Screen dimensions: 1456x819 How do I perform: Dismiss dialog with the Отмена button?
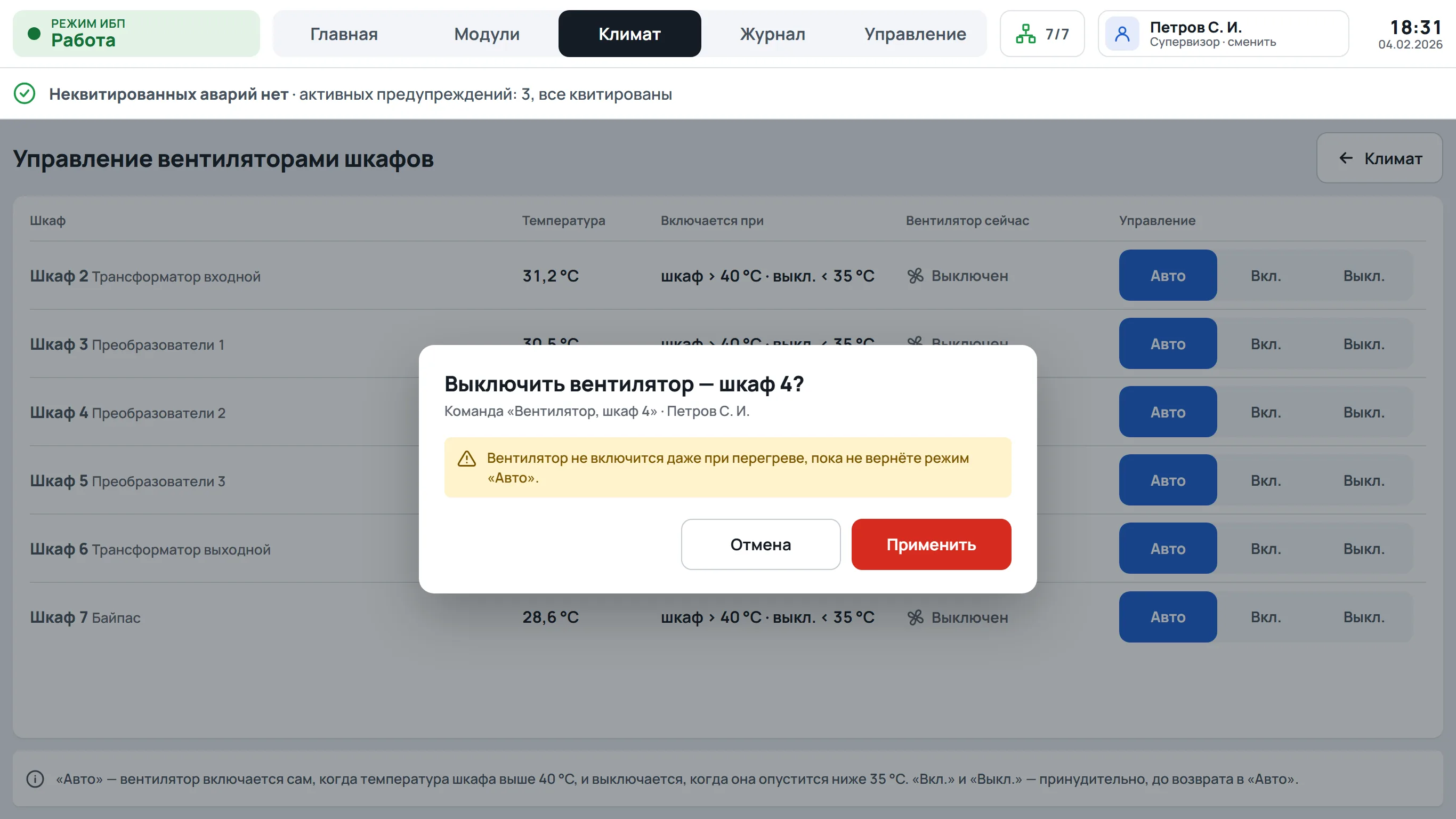760,544
